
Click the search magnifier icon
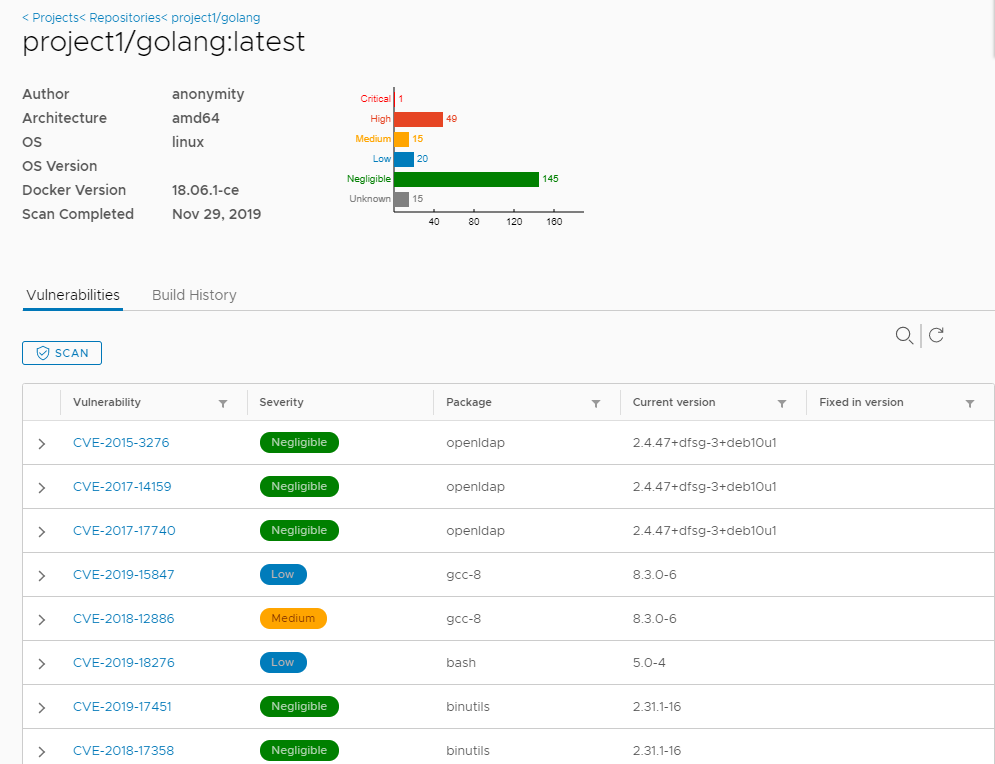904,336
